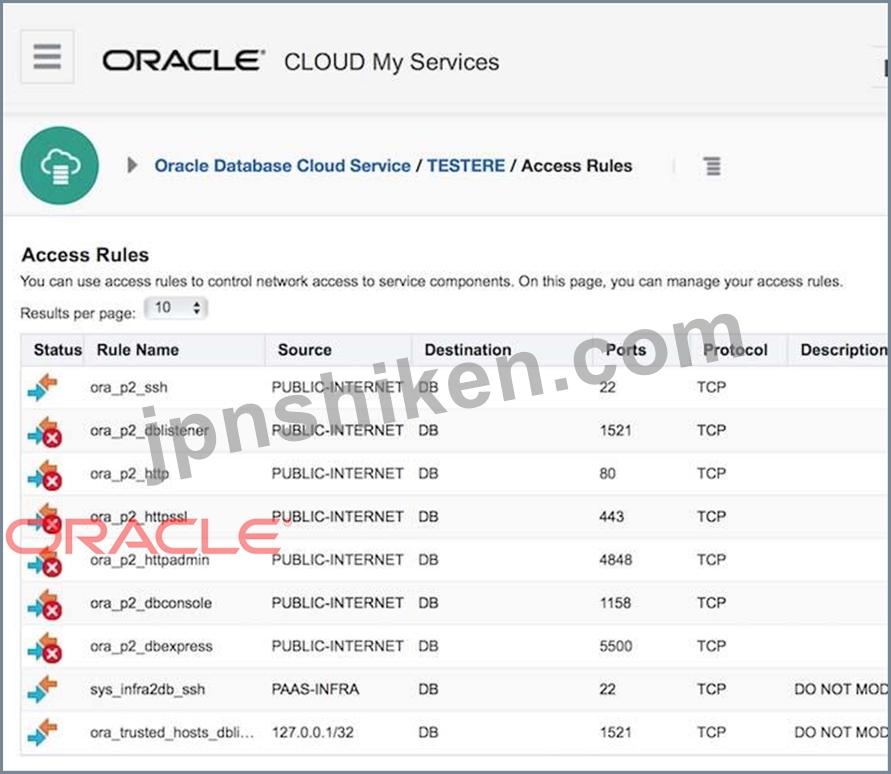Click port 443 cell
Viewport: 891px width, 774px height.
click(x=611, y=517)
